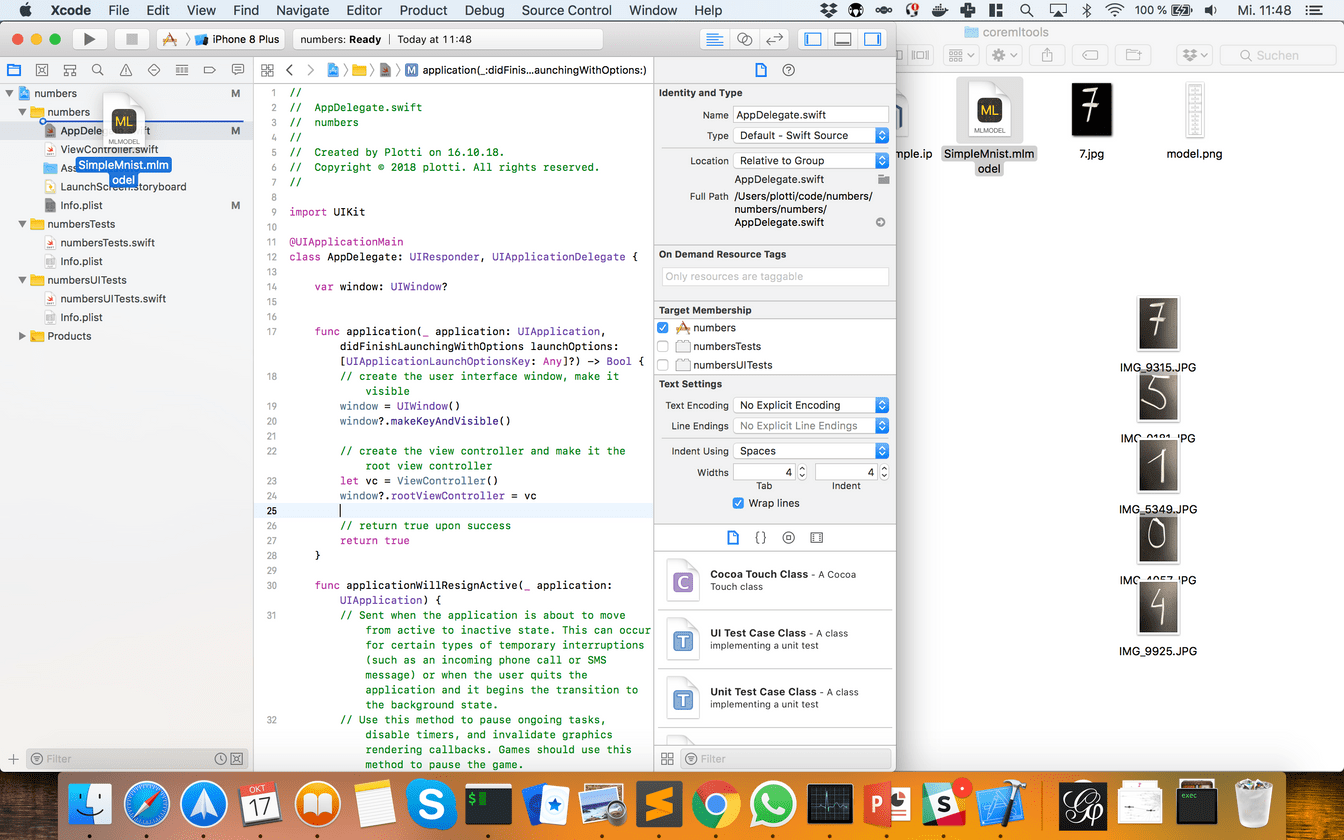The height and width of the screenshot is (840, 1344).
Task: Check numbersUITests target membership
Action: (x=662, y=364)
